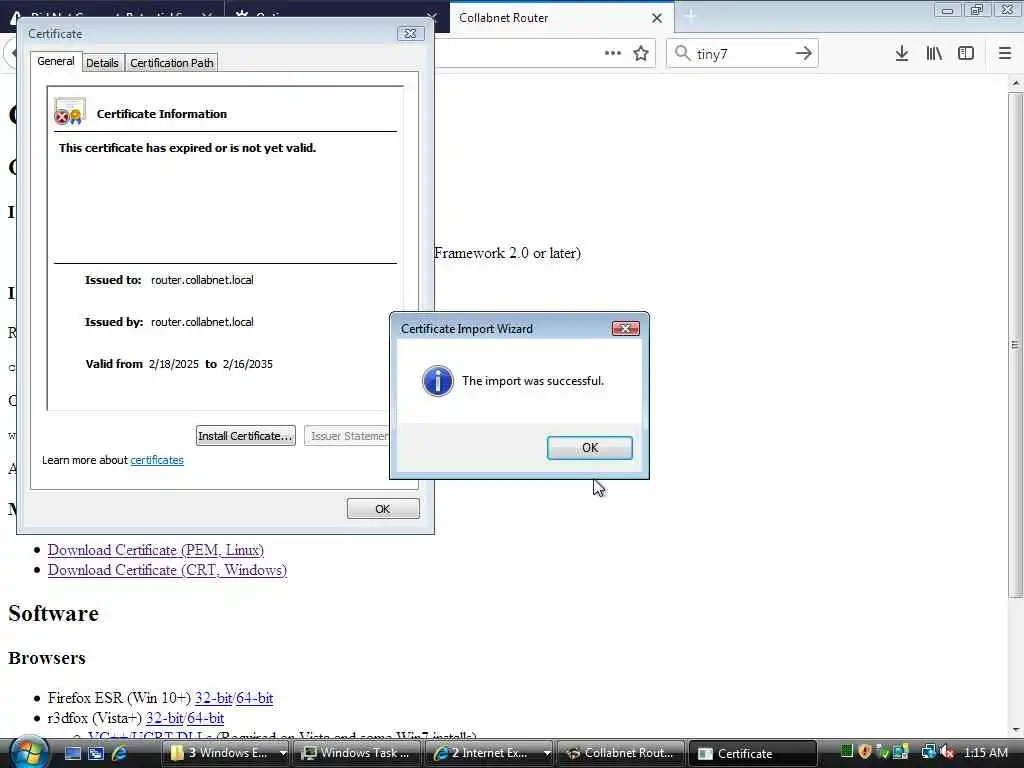The width and height of the screenshot is (1024, 768).
Task: Click the Browsers subheading
Action: [47, 658]
